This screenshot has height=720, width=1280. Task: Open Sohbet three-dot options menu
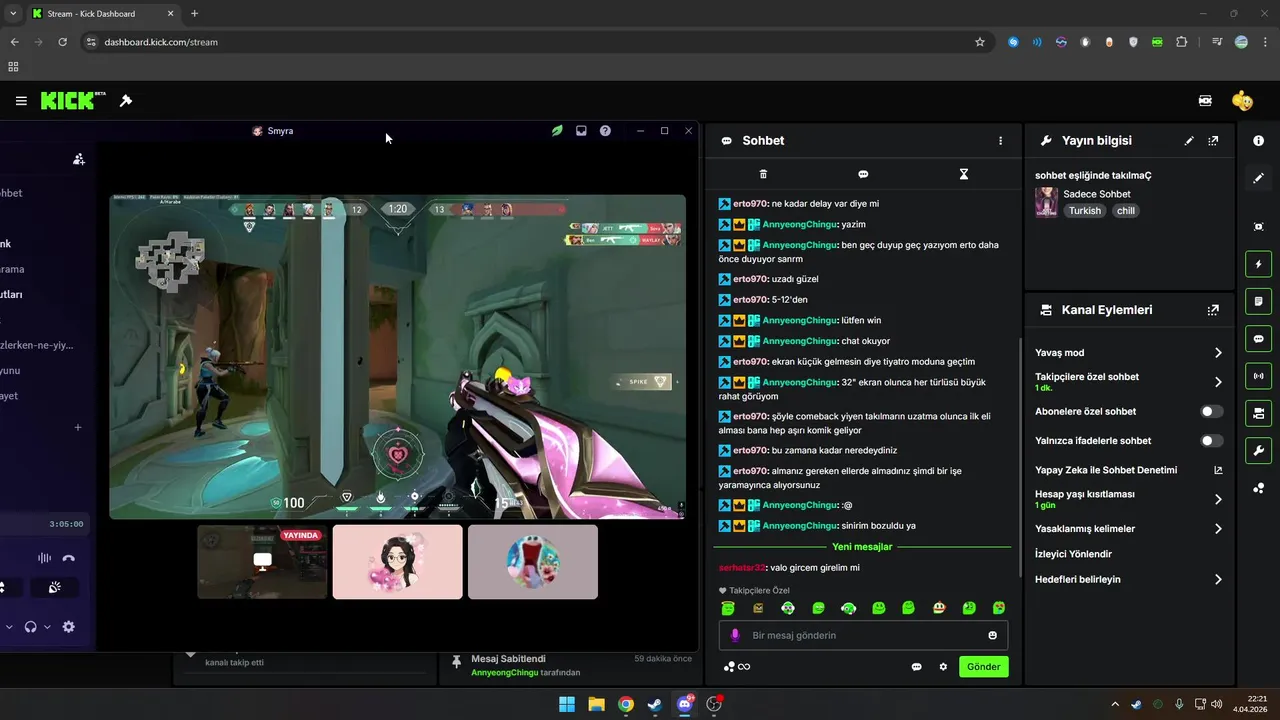pos(1000,141)
